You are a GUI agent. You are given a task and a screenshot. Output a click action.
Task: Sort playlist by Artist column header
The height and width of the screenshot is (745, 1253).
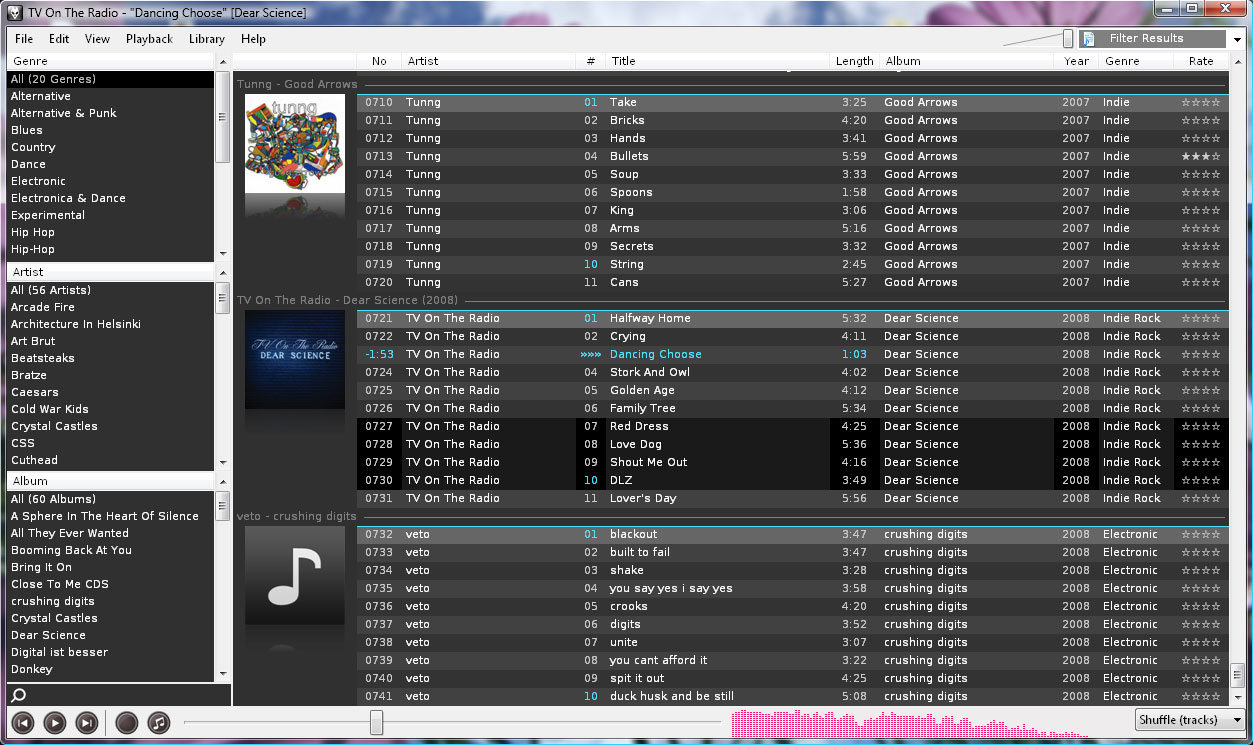[x=488, y=61]
